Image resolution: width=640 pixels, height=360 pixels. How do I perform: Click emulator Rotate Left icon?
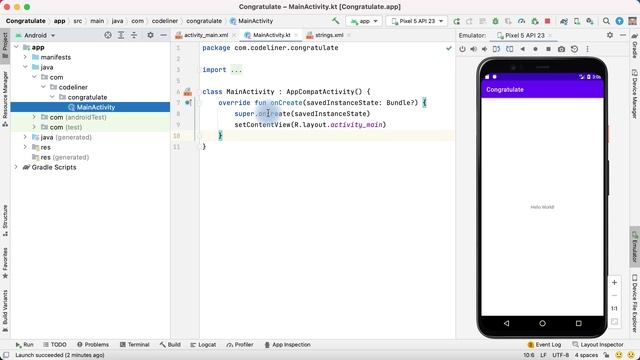[x=496, y=49]
